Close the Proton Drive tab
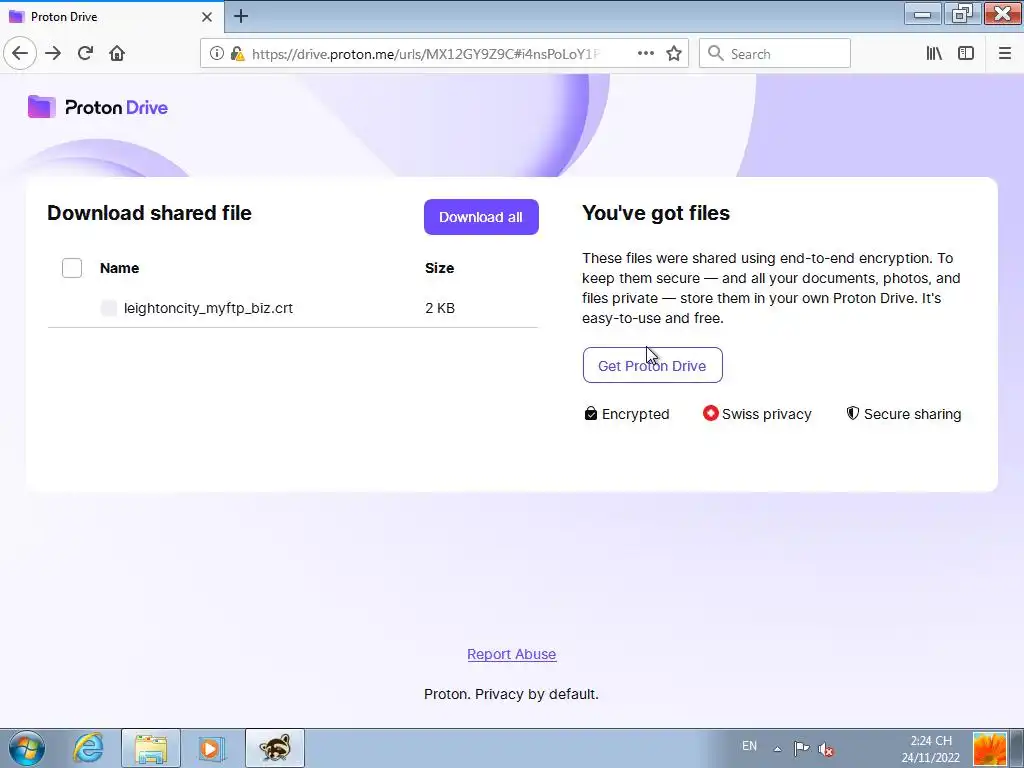Screen dimensions: 1024x768 tap(207, 17)
